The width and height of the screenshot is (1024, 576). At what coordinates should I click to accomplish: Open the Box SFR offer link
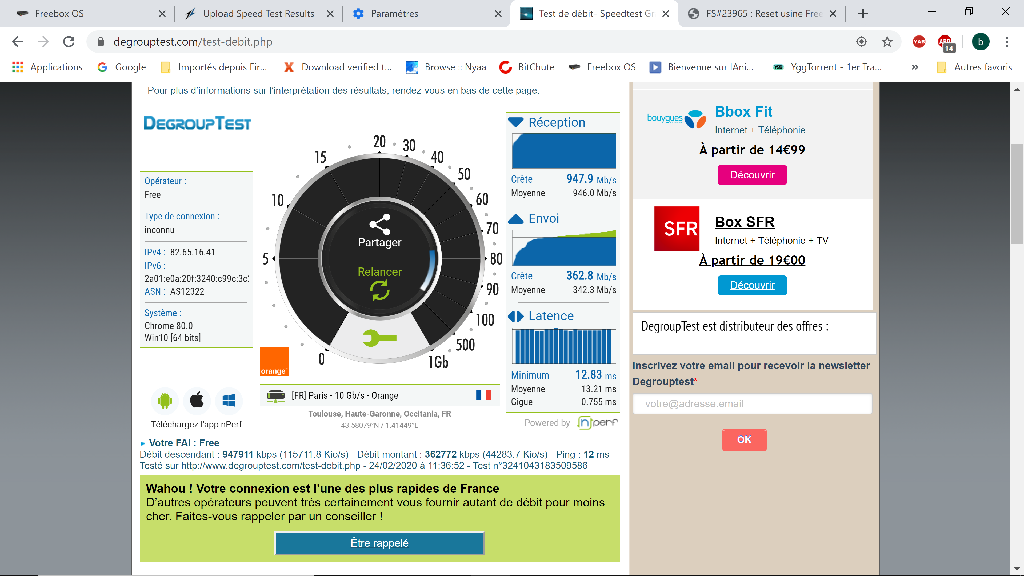point(744,222)
